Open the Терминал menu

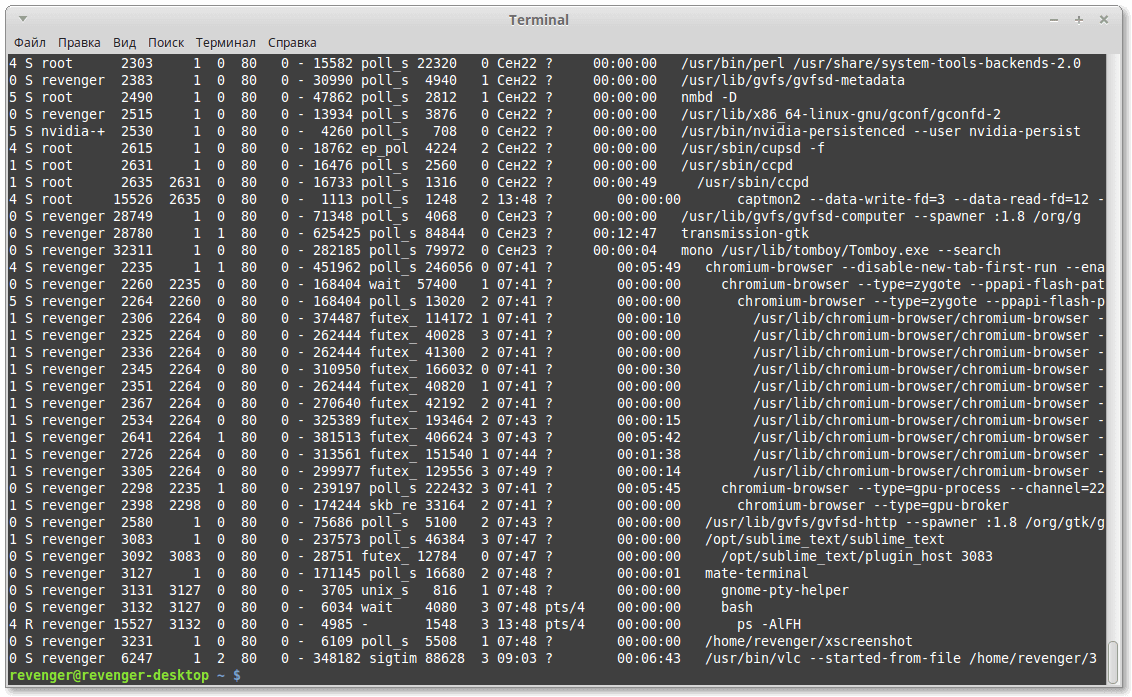225,43
